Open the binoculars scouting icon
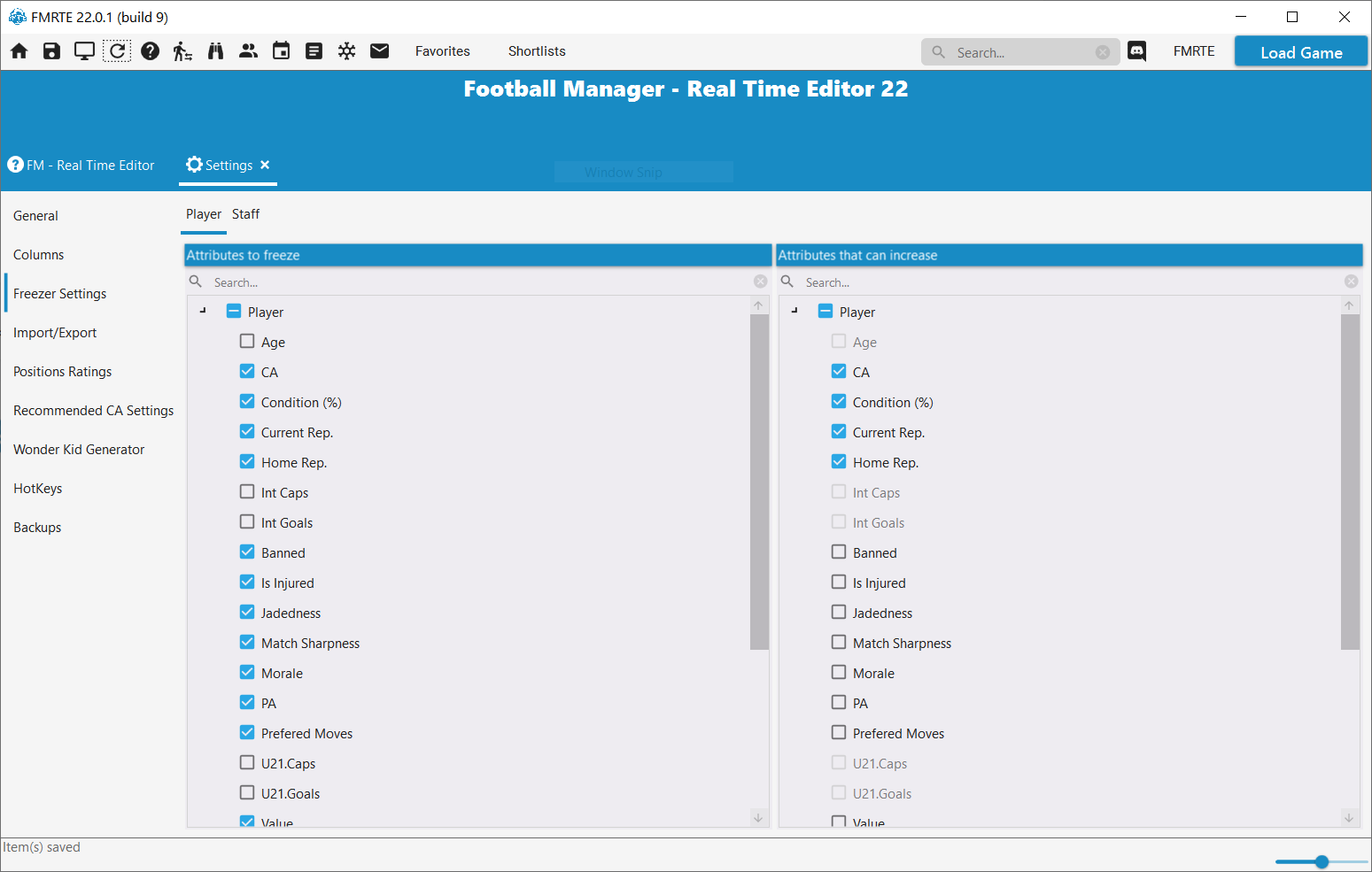The height and width of the screenshot is (872, 1372). click(x=215, y=51)
